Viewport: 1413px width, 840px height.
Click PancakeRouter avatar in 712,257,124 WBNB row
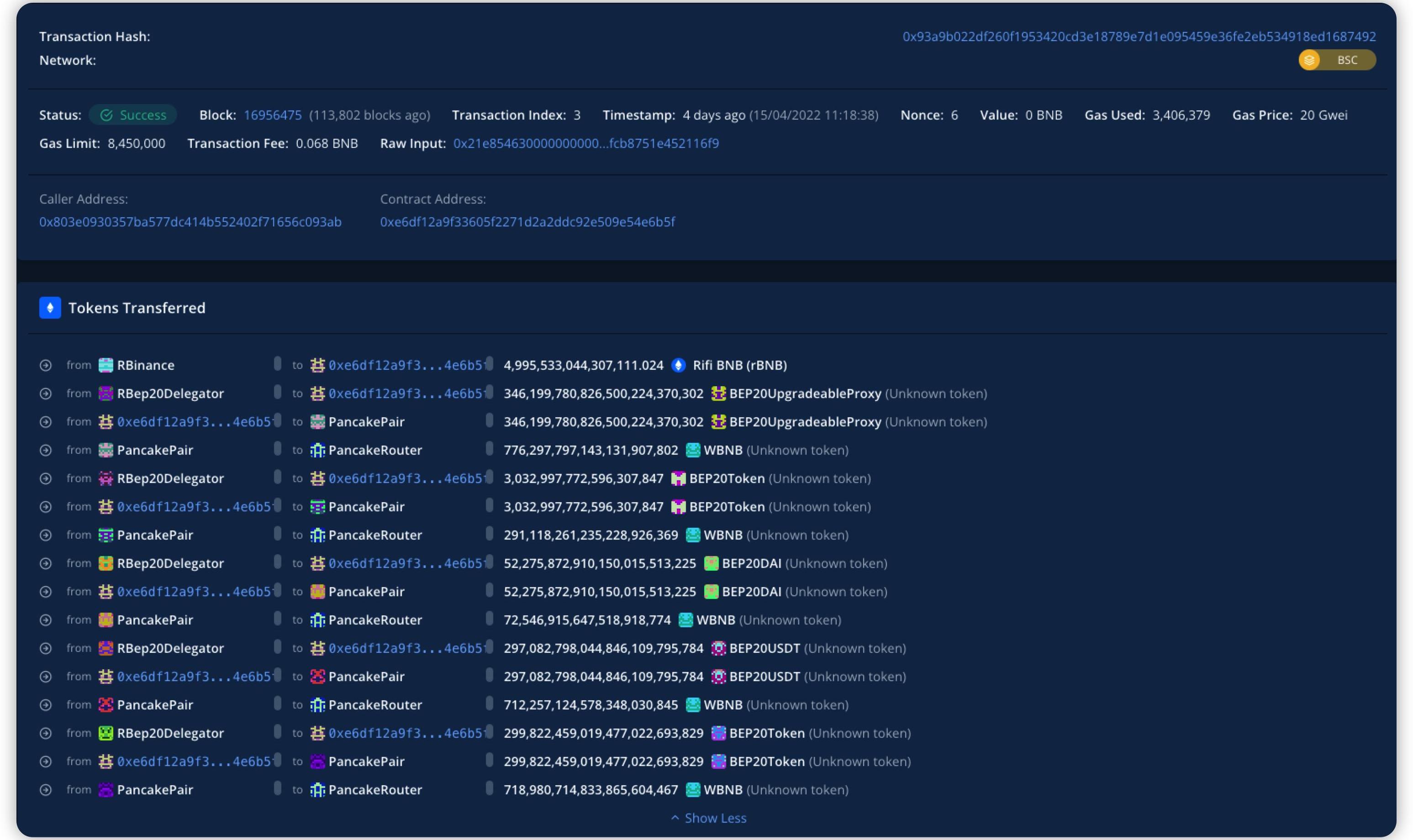pyautogui.click(x=317, y=705)
